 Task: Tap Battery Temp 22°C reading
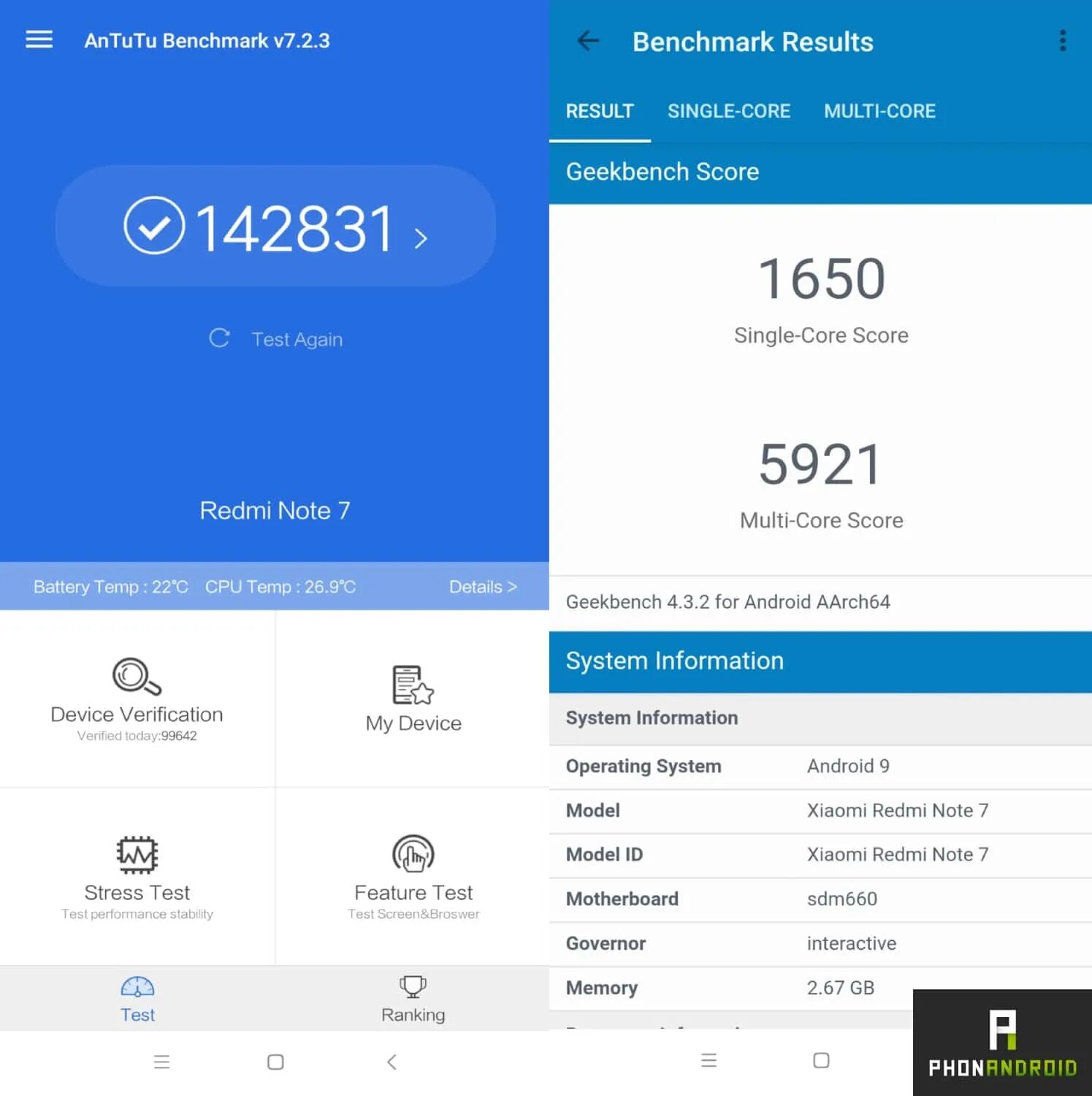pos(110,587)
